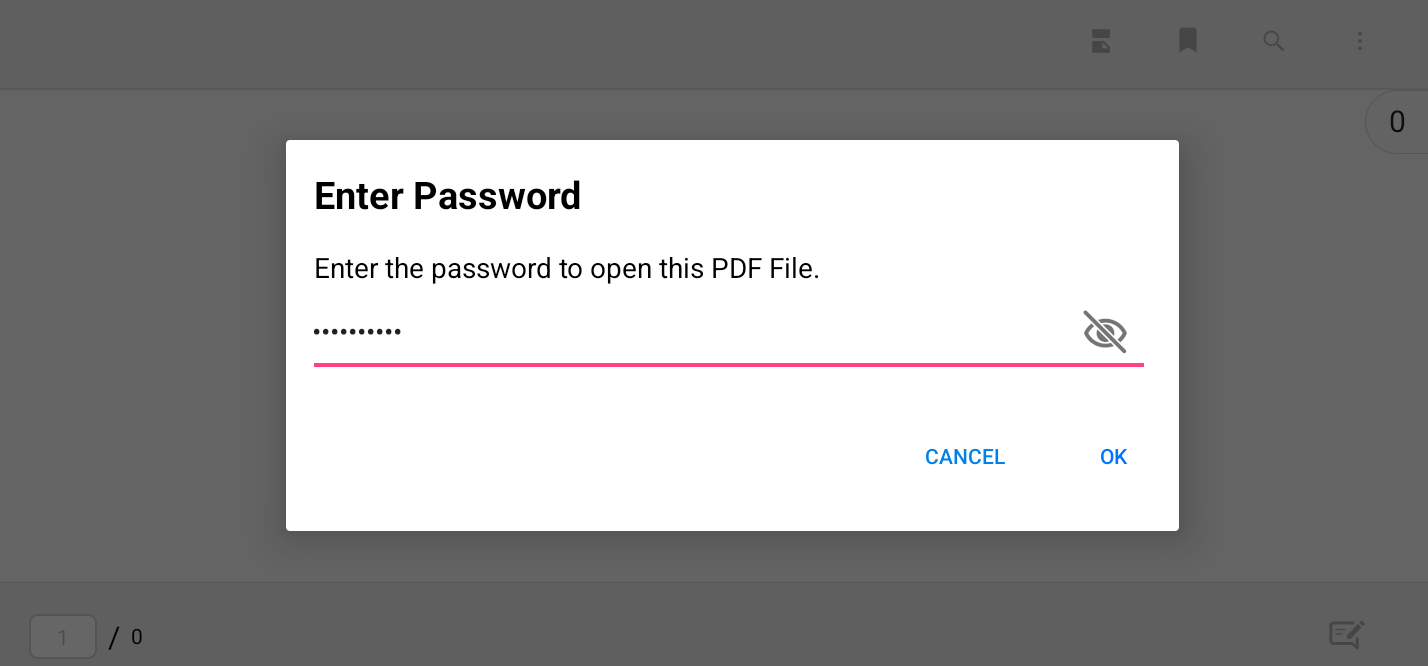Viewport: 1428px width, 666px height.
Task: Click the empty middle of bottom page bar
Action: [700, 625]
